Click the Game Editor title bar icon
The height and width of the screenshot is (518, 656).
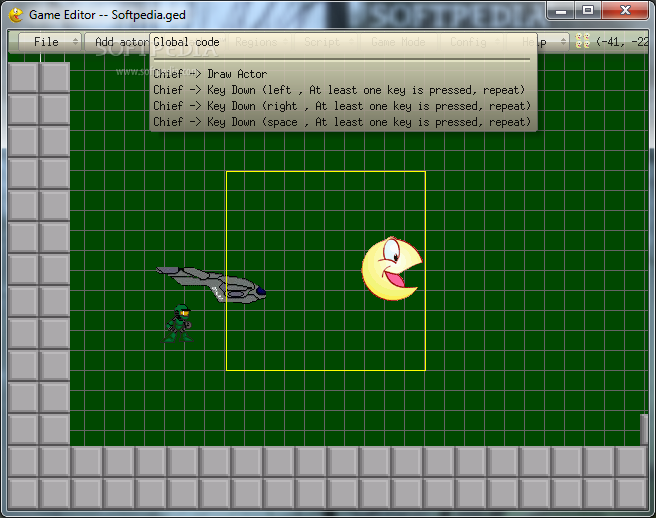(16, 15)
